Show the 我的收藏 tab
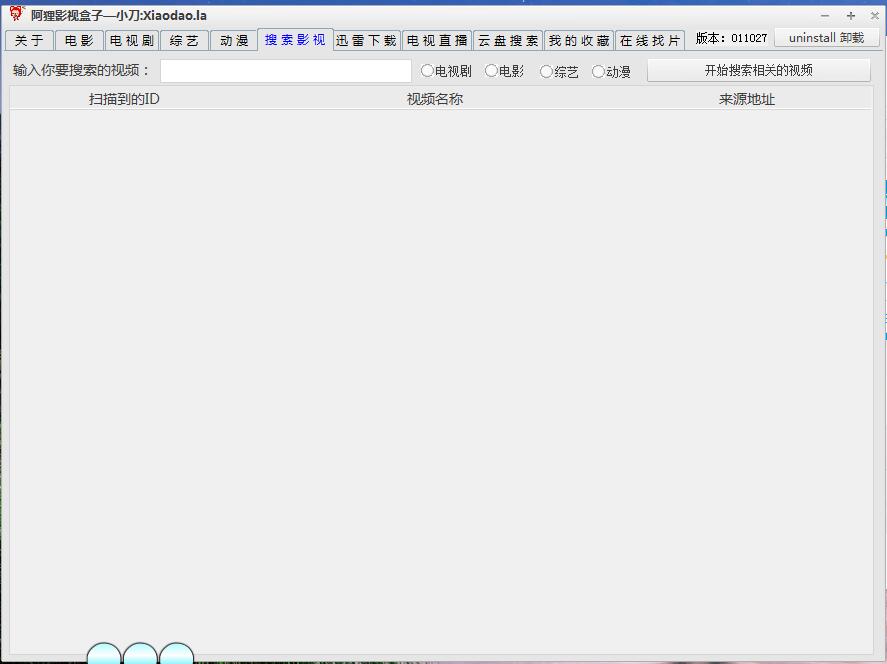Image resolution: width=887 pixels, height=664 pixels. coord(579,41)
